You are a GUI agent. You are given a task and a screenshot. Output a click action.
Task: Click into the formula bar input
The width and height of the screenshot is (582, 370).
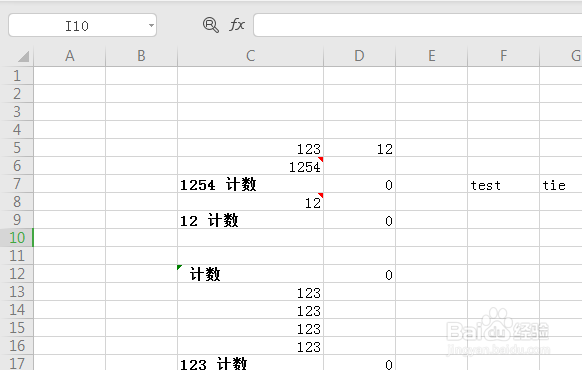418,26
